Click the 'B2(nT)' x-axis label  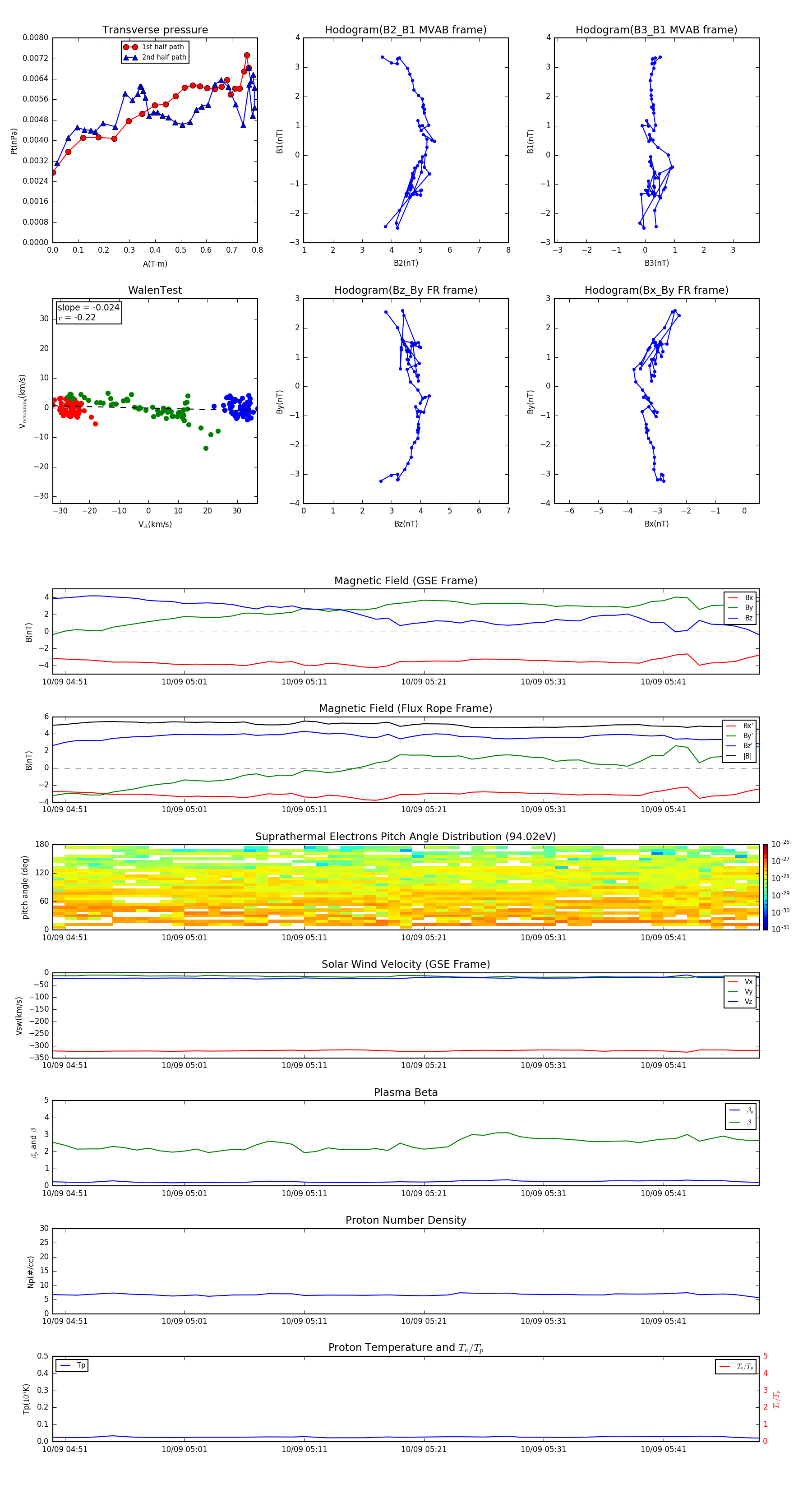coord(406,263)
